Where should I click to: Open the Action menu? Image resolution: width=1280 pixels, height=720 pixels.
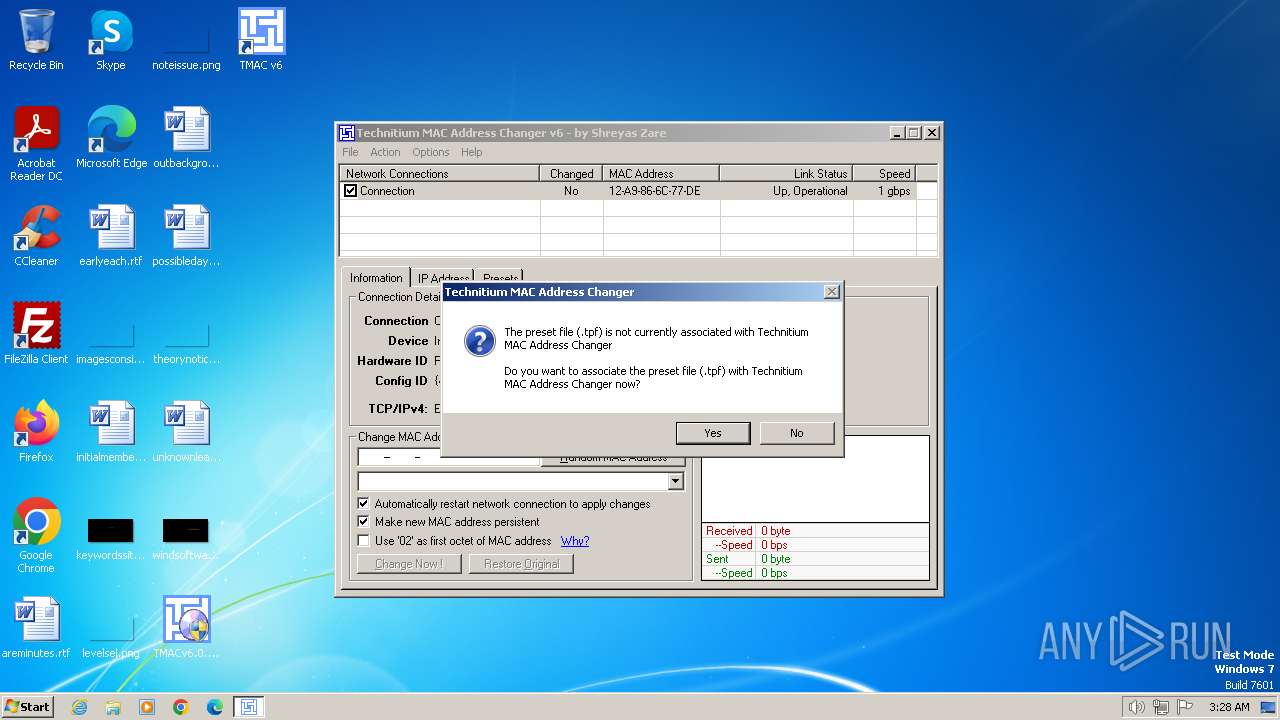(x=385, y=152)
